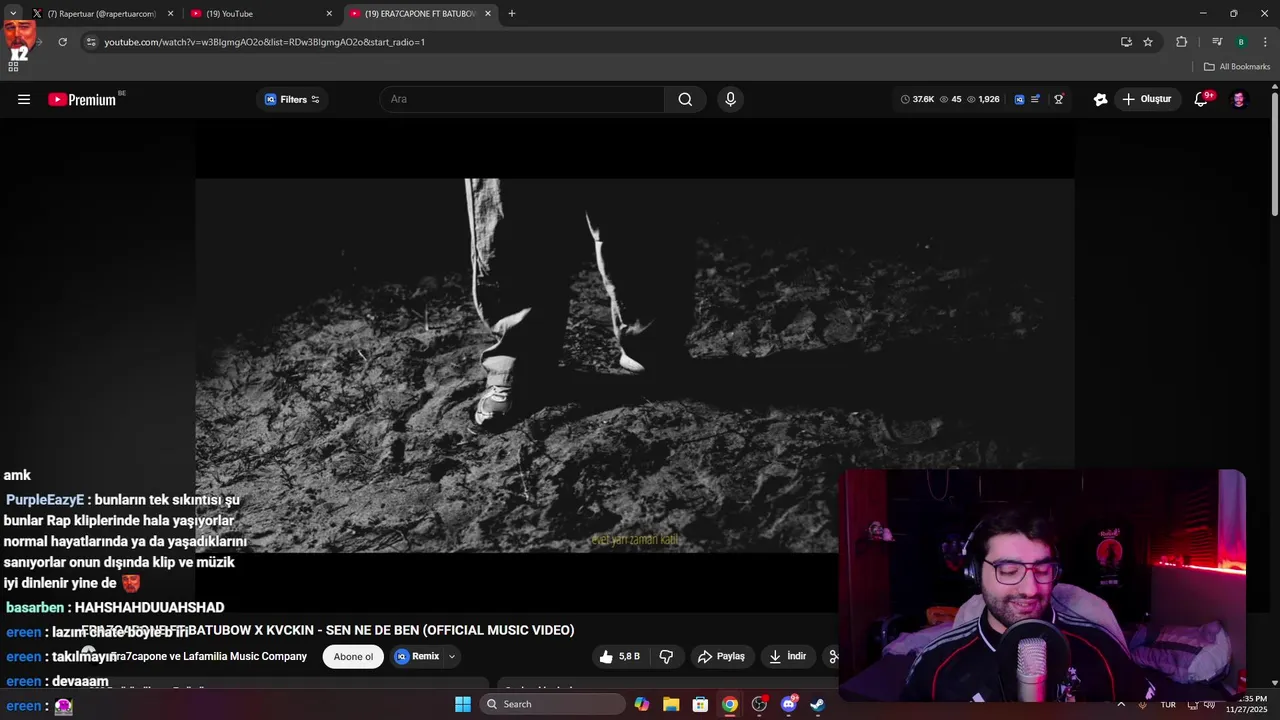Open OBS Studio from the taskbar
The height and width of the screenshot is (720, 1280).
pyautogui.click(x=759, y=704)
